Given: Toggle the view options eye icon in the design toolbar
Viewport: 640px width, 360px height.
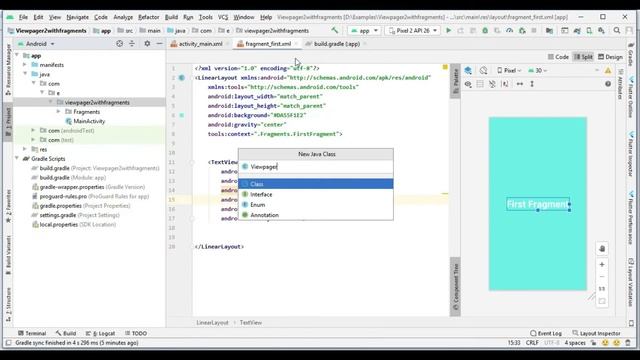Looking at the screenshot, I should (x=468, y=84).
